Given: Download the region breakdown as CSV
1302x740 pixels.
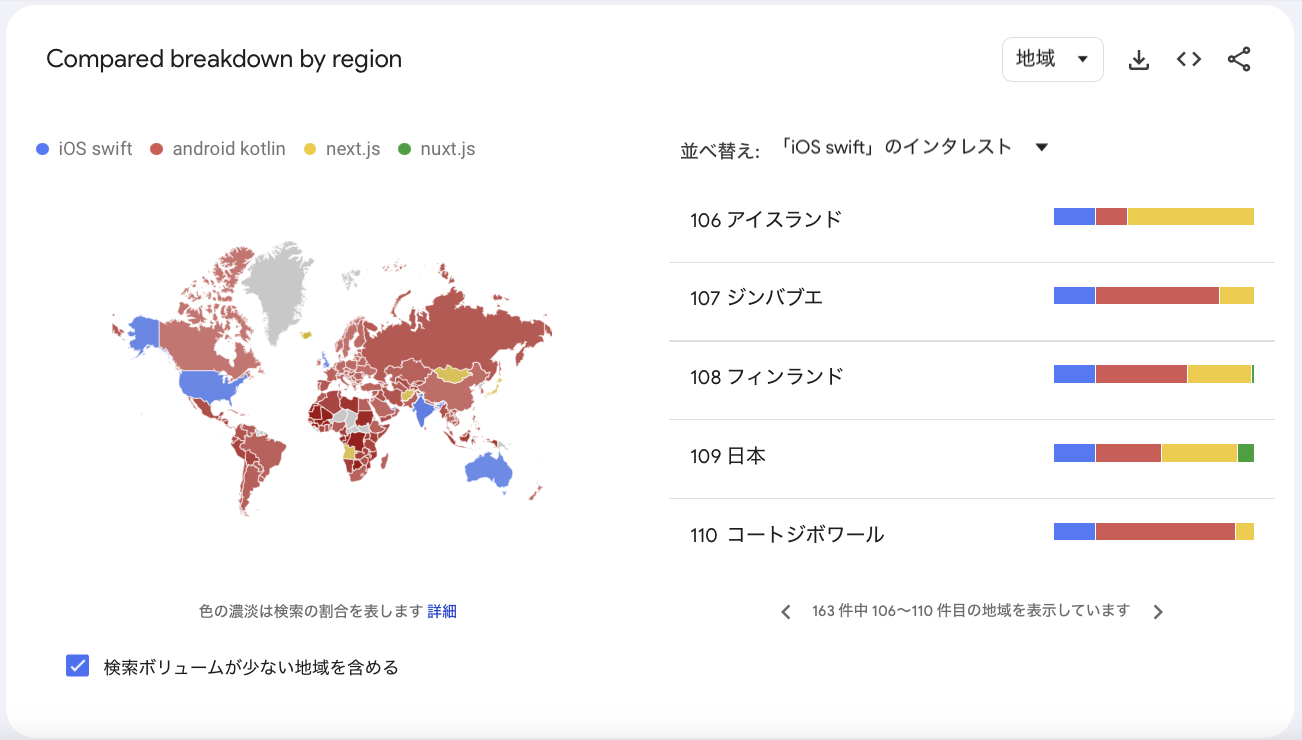Looking at the screenshot, I should coord(1138,60).
